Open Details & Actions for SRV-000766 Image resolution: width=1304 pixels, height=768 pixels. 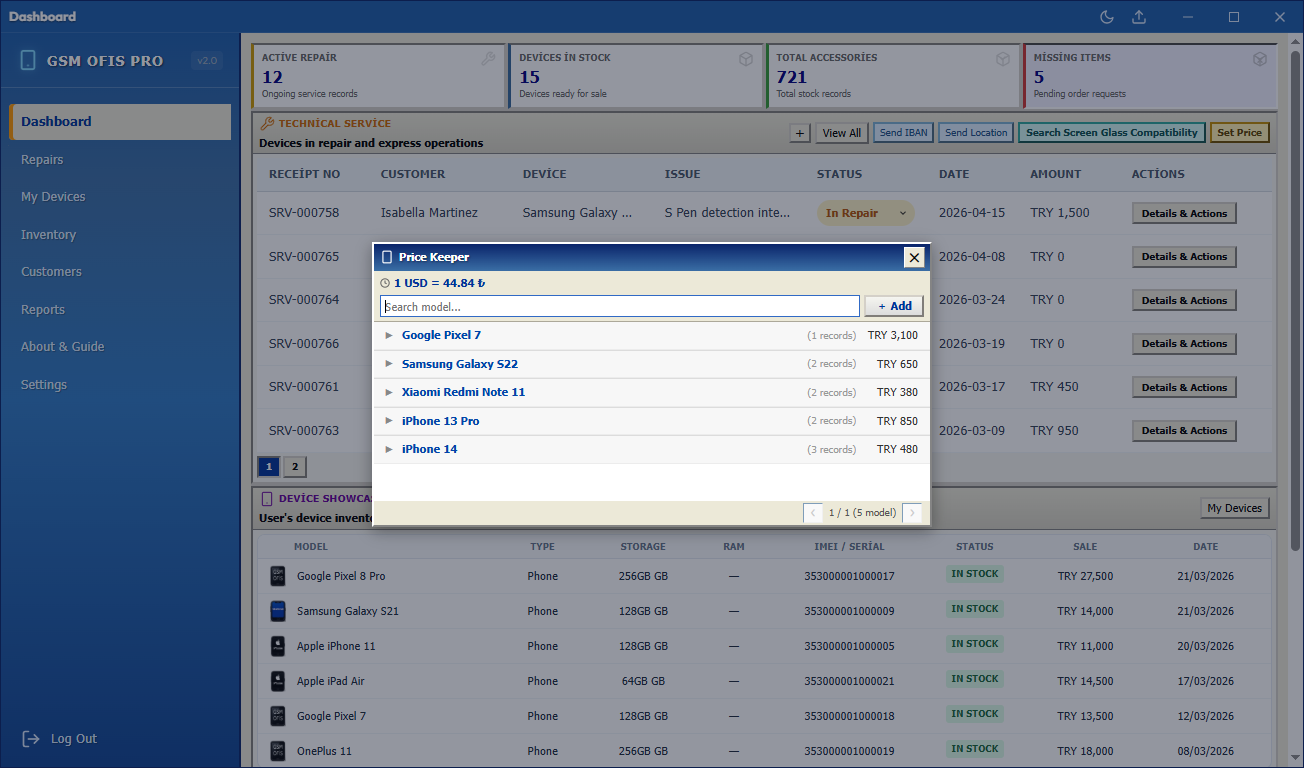pyautogui.click(x=1184, y=344)
